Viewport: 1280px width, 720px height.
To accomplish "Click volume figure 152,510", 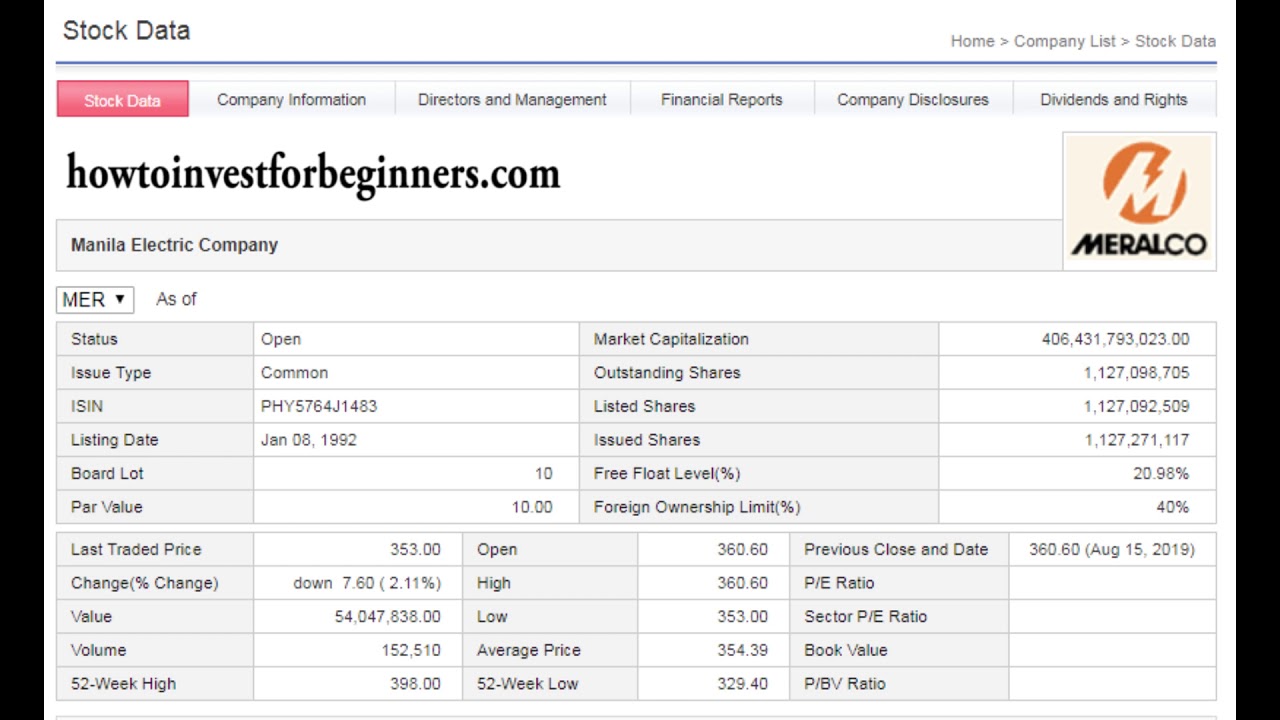I will click(x=411, y=650).
